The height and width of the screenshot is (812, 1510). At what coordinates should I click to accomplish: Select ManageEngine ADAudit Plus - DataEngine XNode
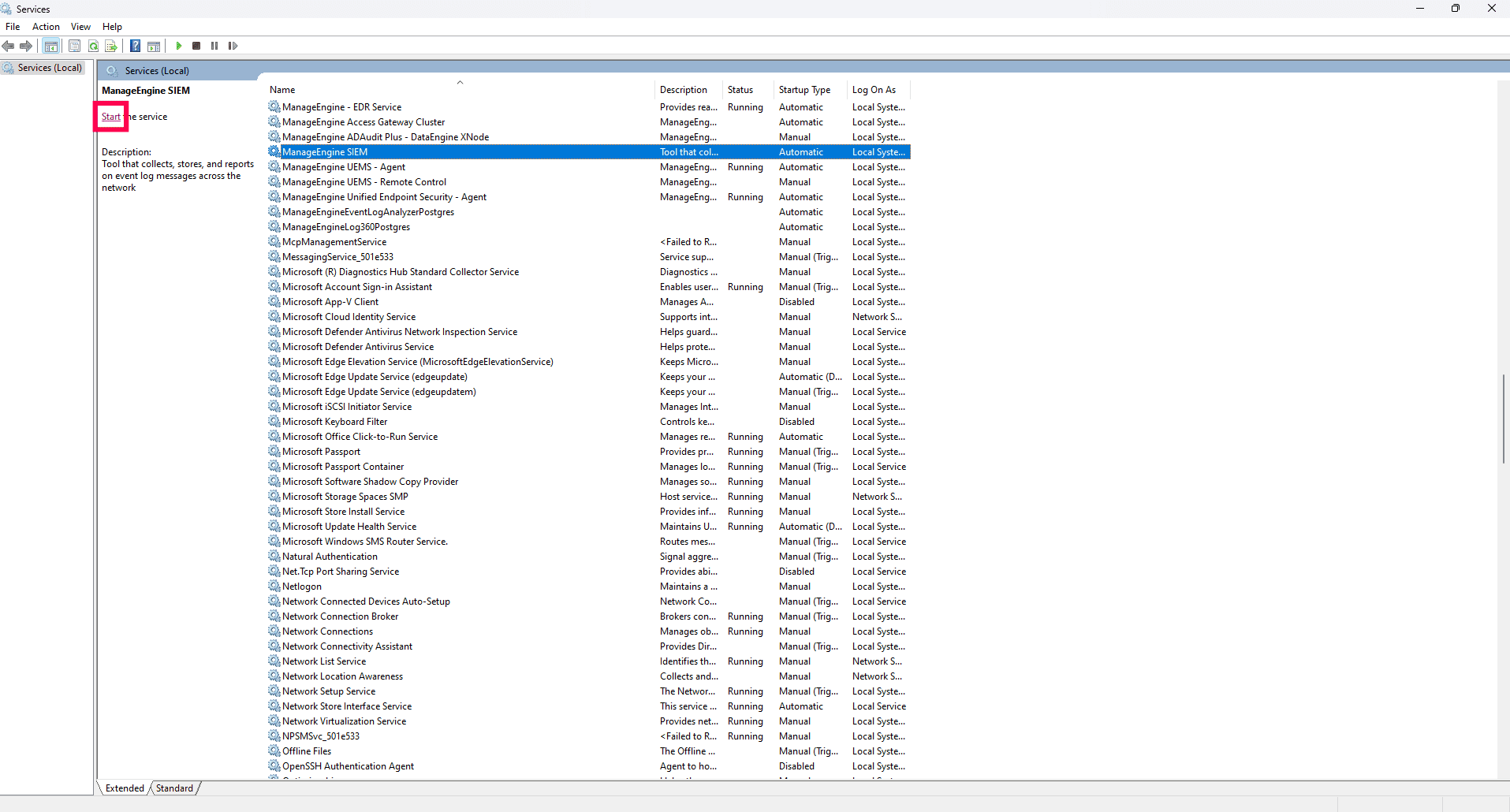[589, 137]
